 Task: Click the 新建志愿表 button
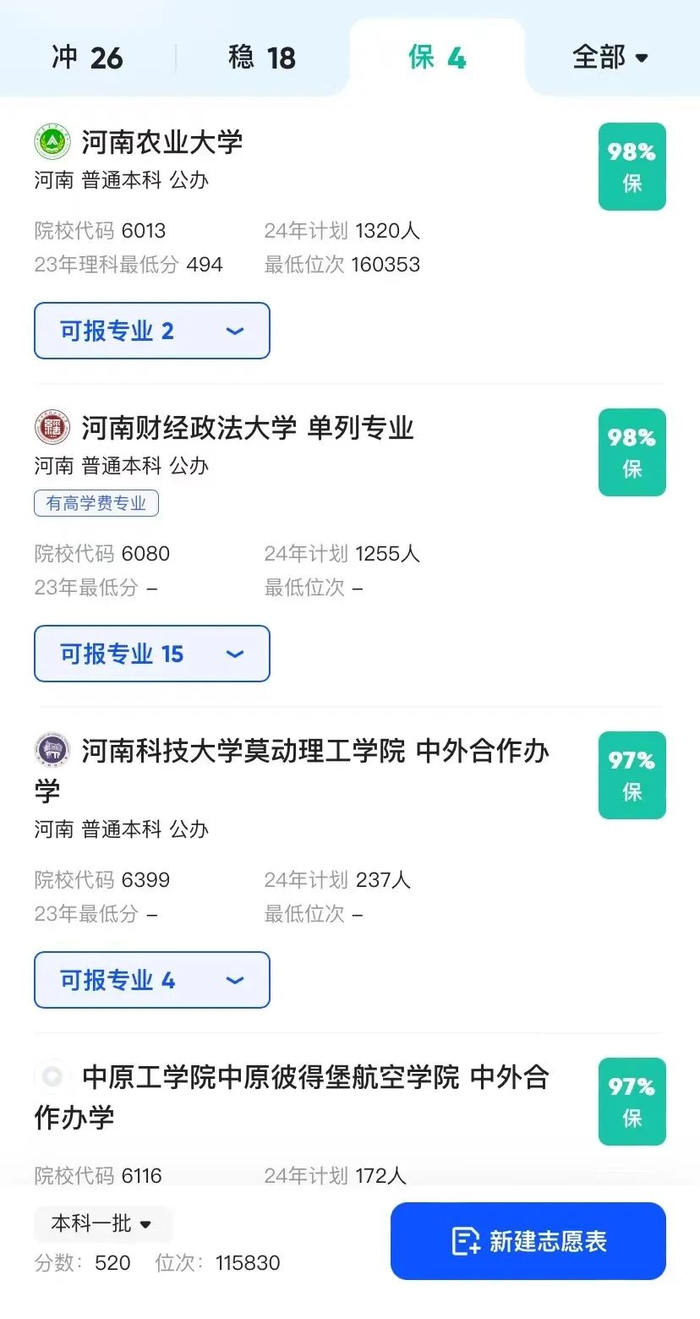528,1242
